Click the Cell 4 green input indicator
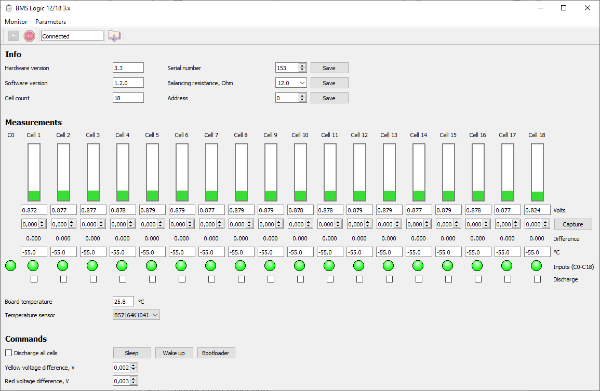Viewport: 600px width, 391px height. [x=122, y=266]
